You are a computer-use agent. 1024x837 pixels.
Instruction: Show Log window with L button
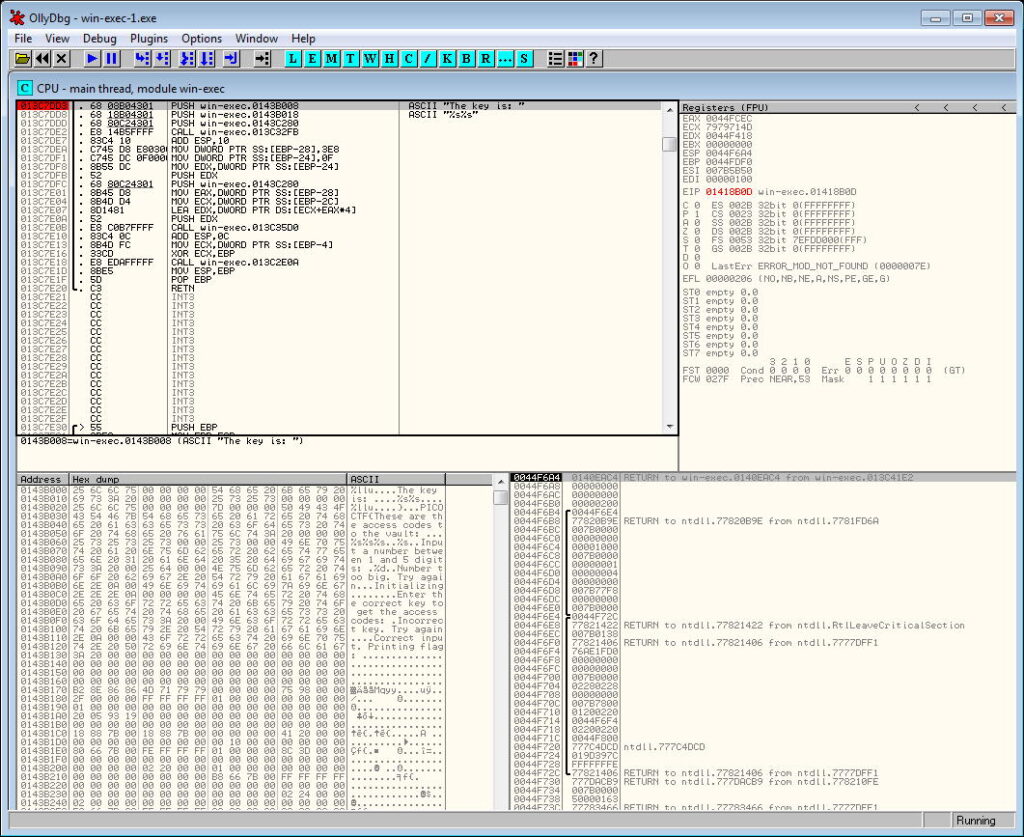(x=293, y=59)
